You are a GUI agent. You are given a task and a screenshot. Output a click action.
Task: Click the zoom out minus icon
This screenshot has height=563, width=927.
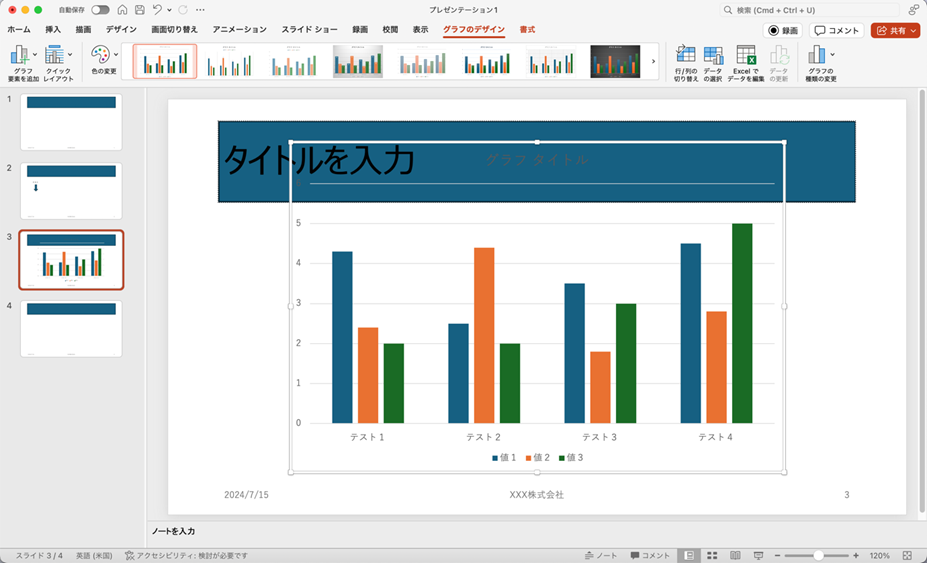pyautogui.click(x=777, y=555)
